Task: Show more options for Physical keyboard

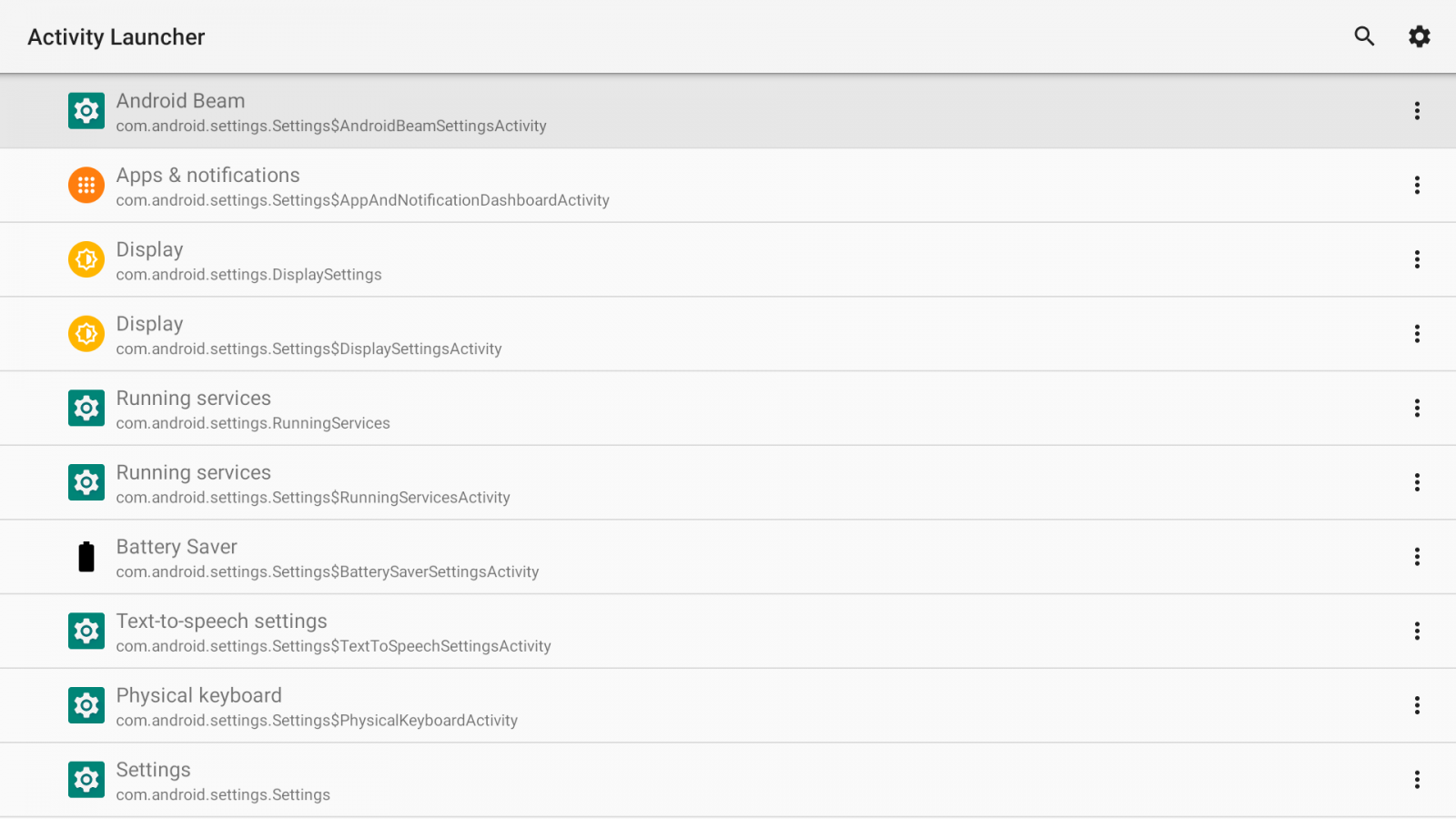Action: point(1417,705)
